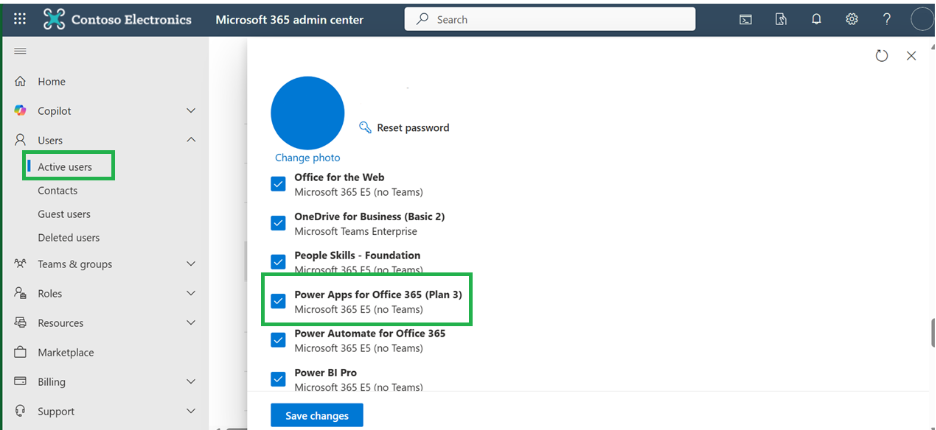Open the app launcher waffle icon
936x430 pixels.
(20, 19)
